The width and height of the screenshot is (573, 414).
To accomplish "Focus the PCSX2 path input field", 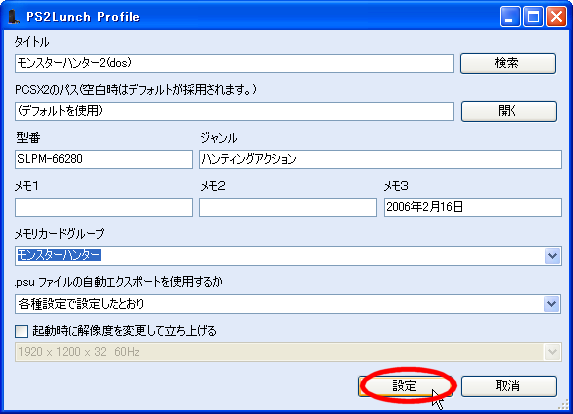I will 234,111.
